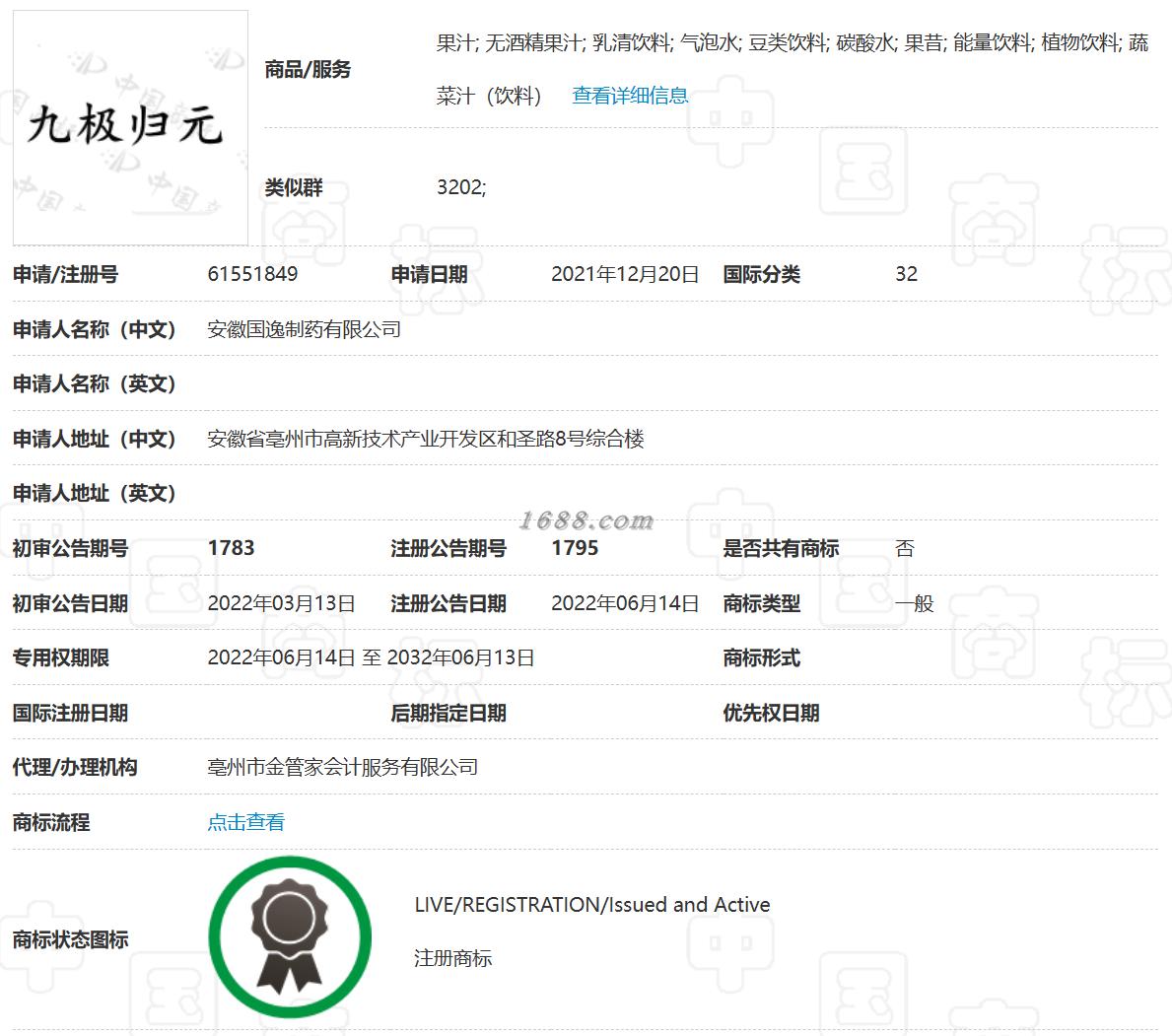Screen dimensions: 1172x1036
Task: Select agency name 亳州市金管家会计服务有限公司
Action: pos(342,767)
